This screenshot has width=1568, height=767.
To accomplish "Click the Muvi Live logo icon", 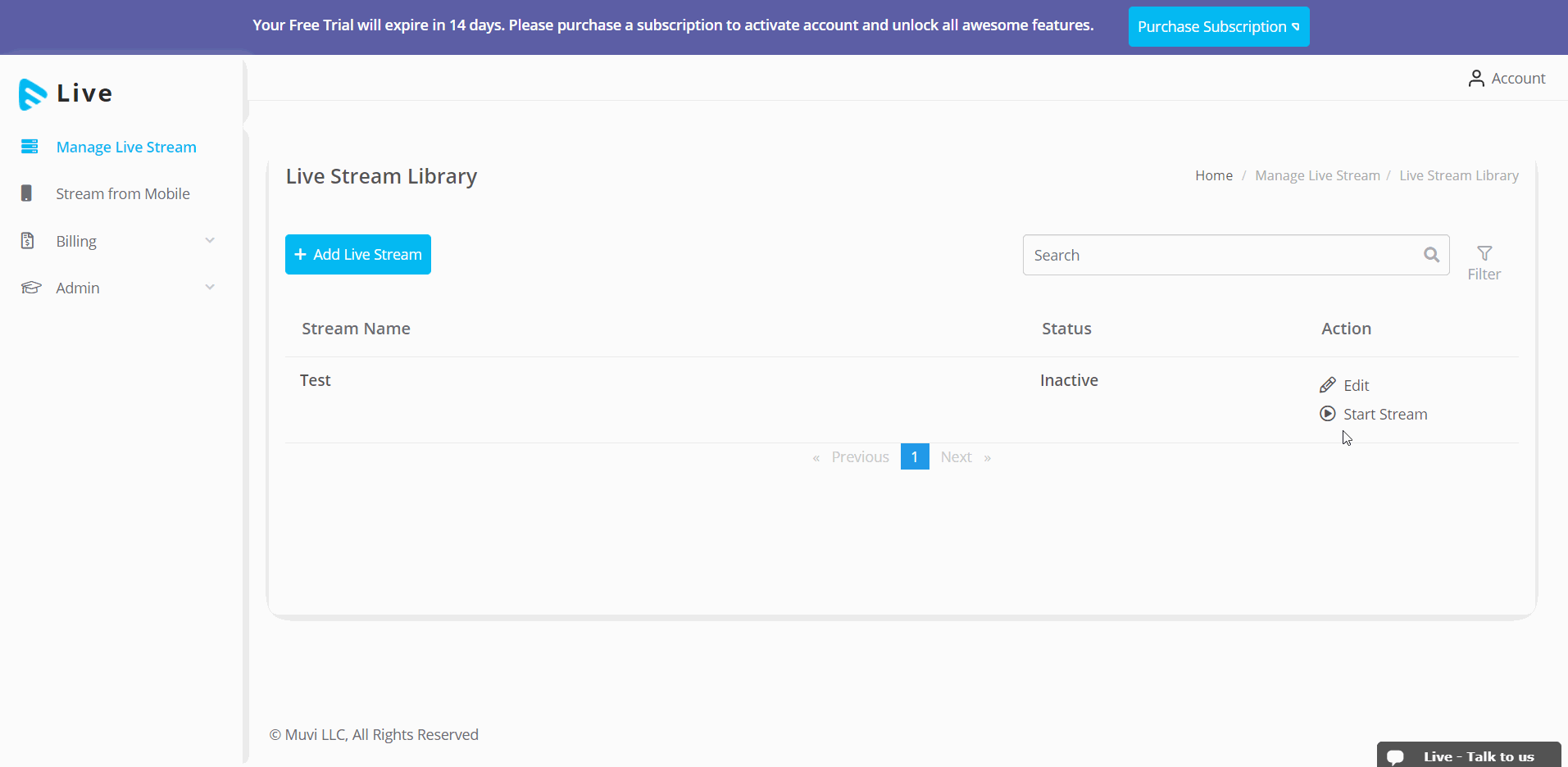I will (x=32, y=94).
